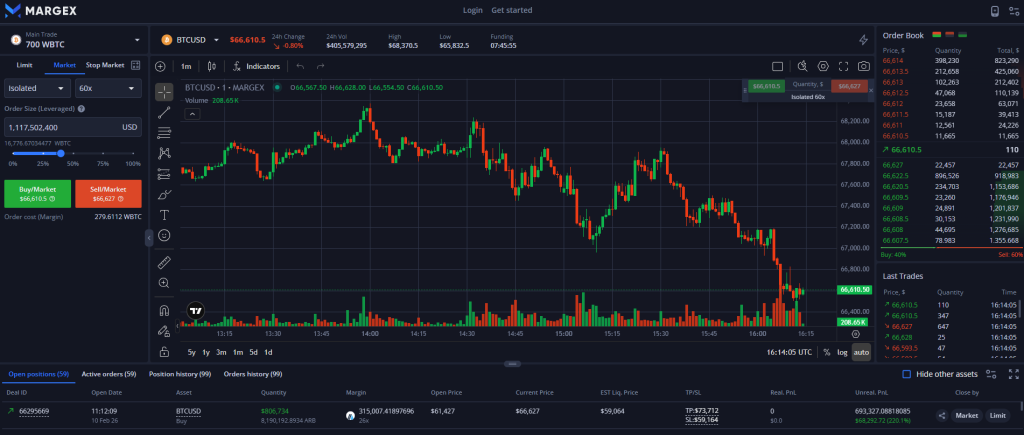Open the quick search icon in chart toolbar

(803, 66)
